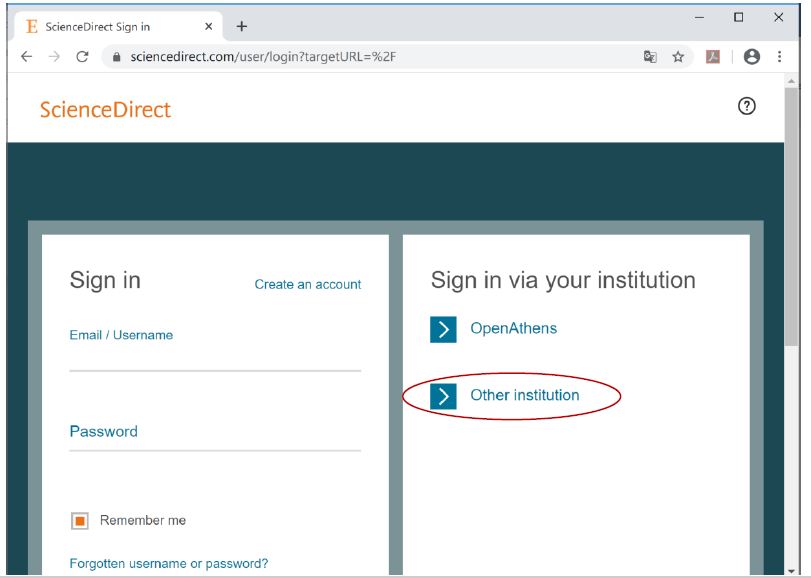Click the Sign in heading

[x=105, y=280]
